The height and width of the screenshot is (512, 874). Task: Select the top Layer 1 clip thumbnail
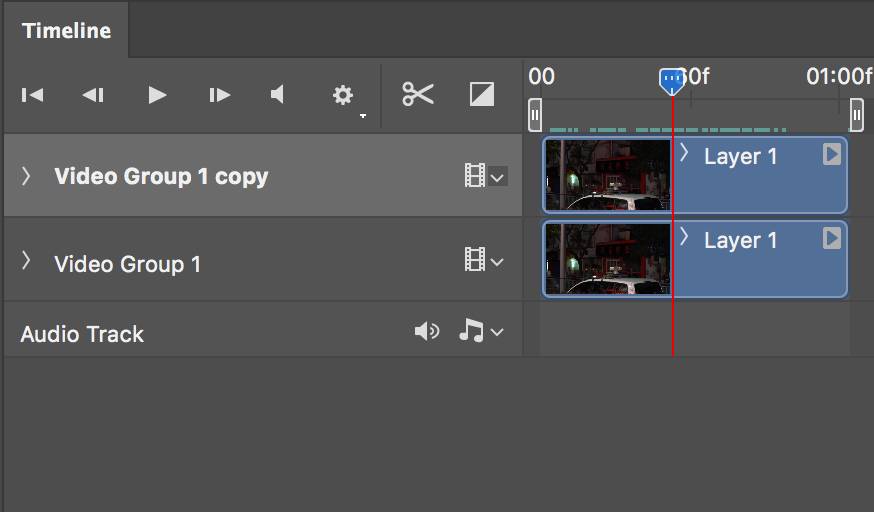pyautogui.click(x=607, y=175)
